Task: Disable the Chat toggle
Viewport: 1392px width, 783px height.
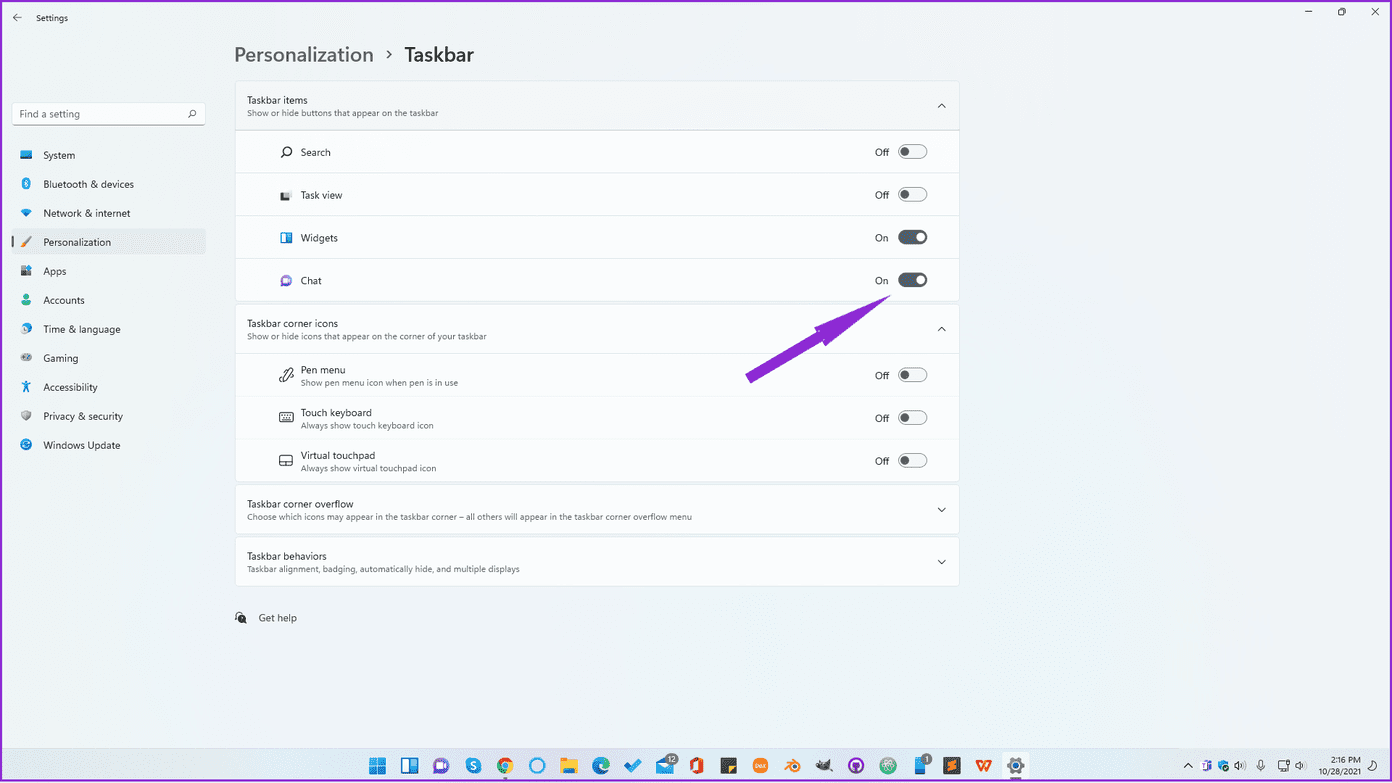Action: (x=912, y=281)
